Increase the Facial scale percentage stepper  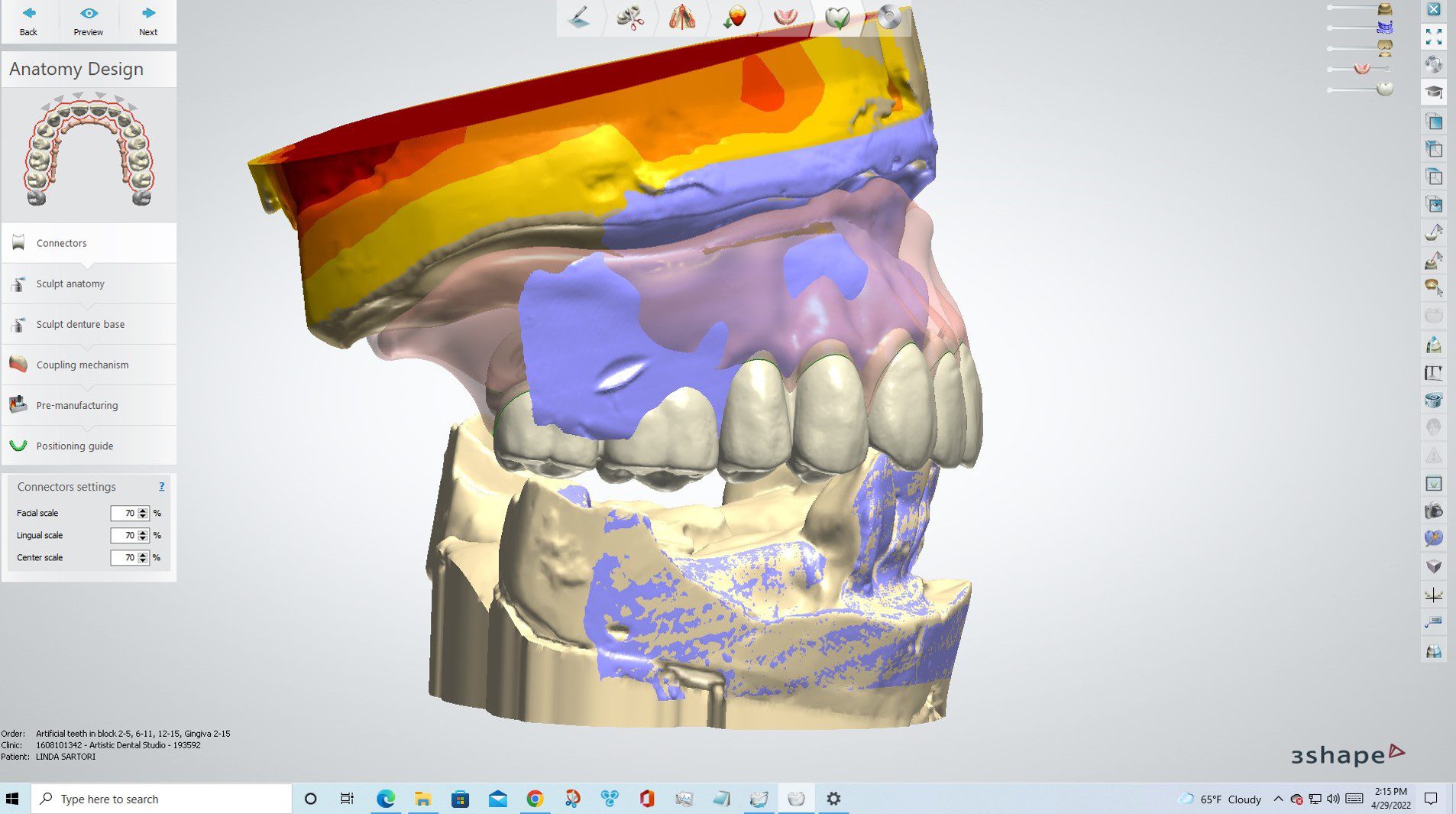[143, 510]
